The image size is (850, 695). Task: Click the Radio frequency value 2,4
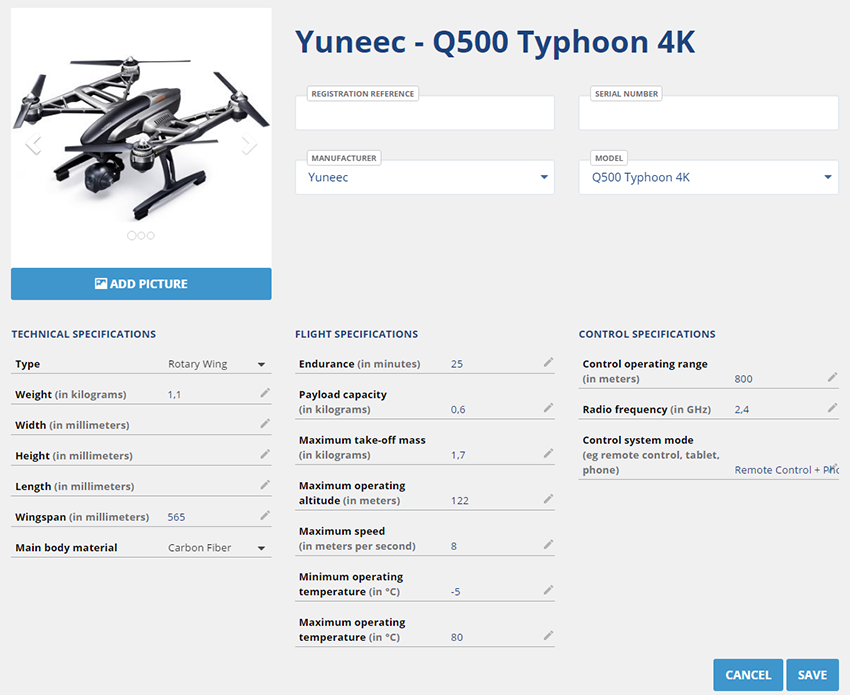point(742,409)
